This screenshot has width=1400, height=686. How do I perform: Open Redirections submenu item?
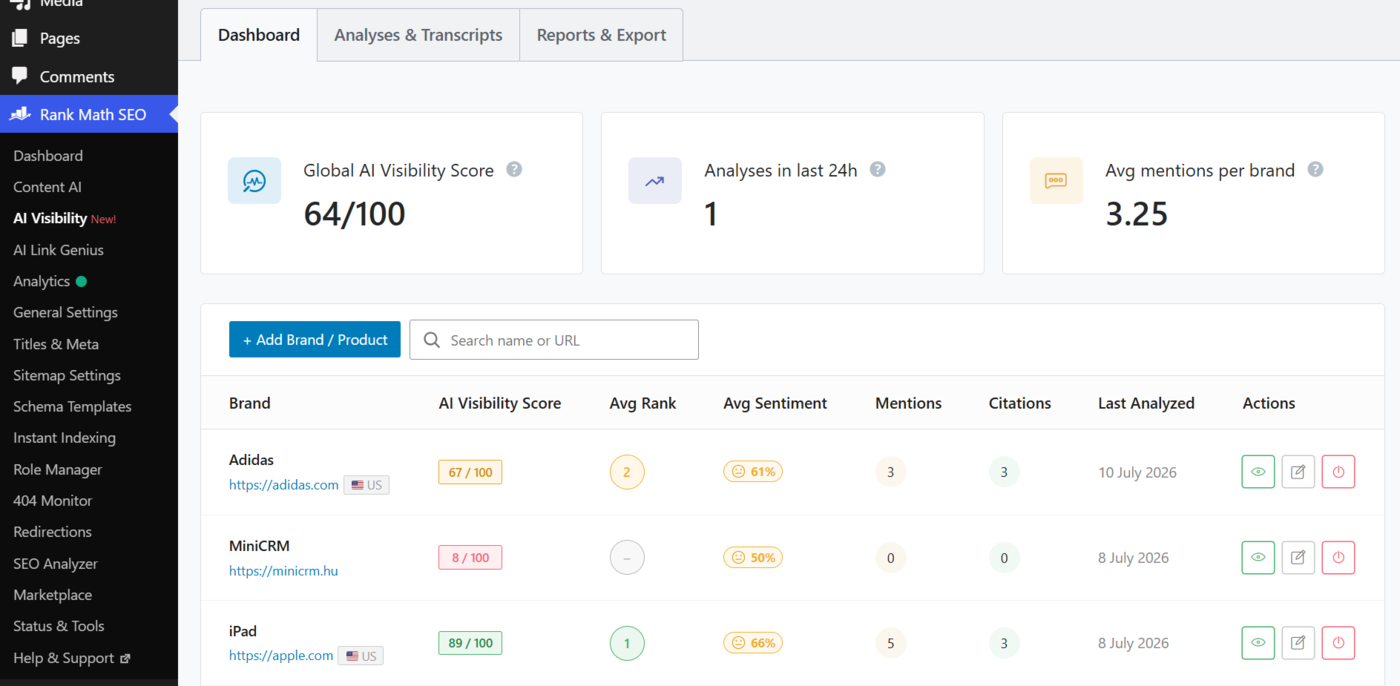pyautogui.click(x=52, y=532)
